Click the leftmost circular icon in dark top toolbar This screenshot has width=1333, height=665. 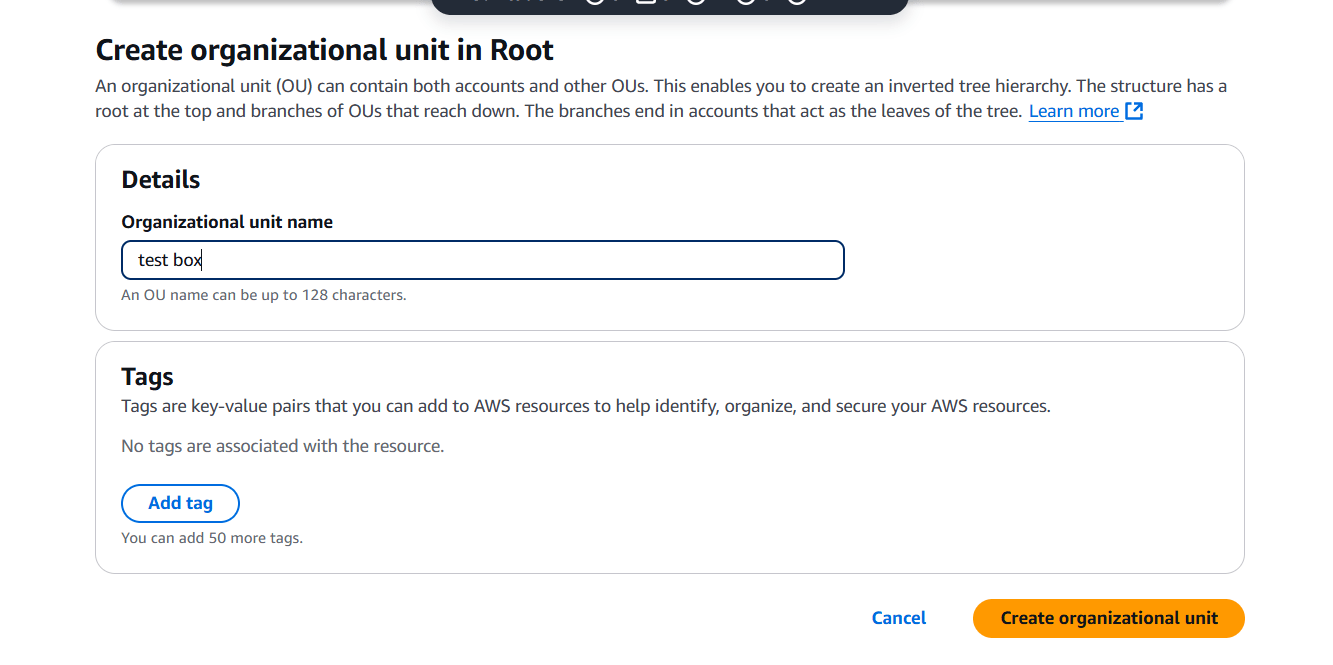[x=594, y=2]
